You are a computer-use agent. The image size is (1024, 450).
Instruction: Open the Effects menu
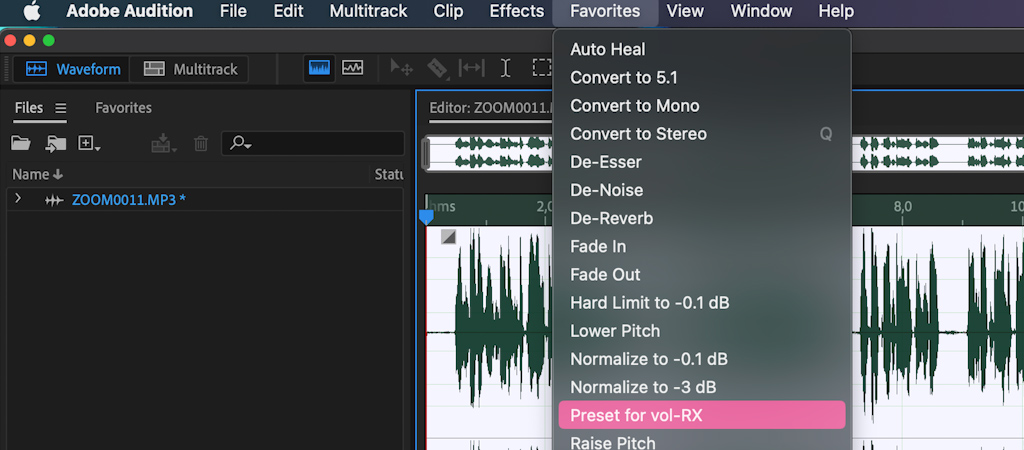pos(517,11)
